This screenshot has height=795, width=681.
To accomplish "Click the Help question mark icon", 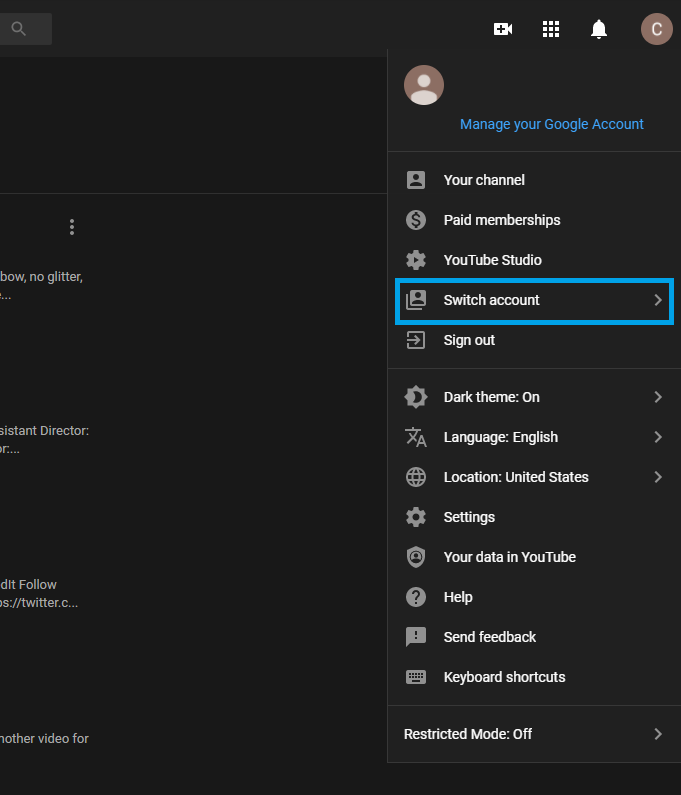I will tap(416, 597).
